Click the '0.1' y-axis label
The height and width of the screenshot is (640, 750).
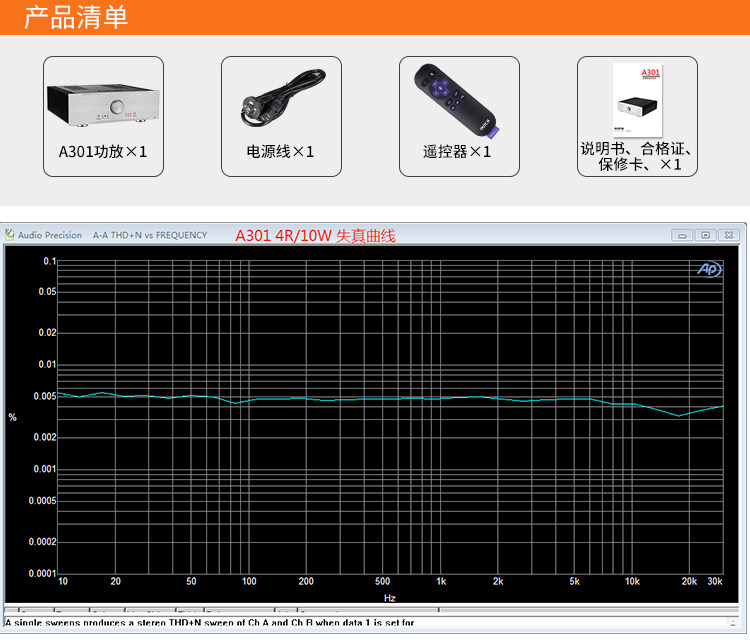[50, 261]
